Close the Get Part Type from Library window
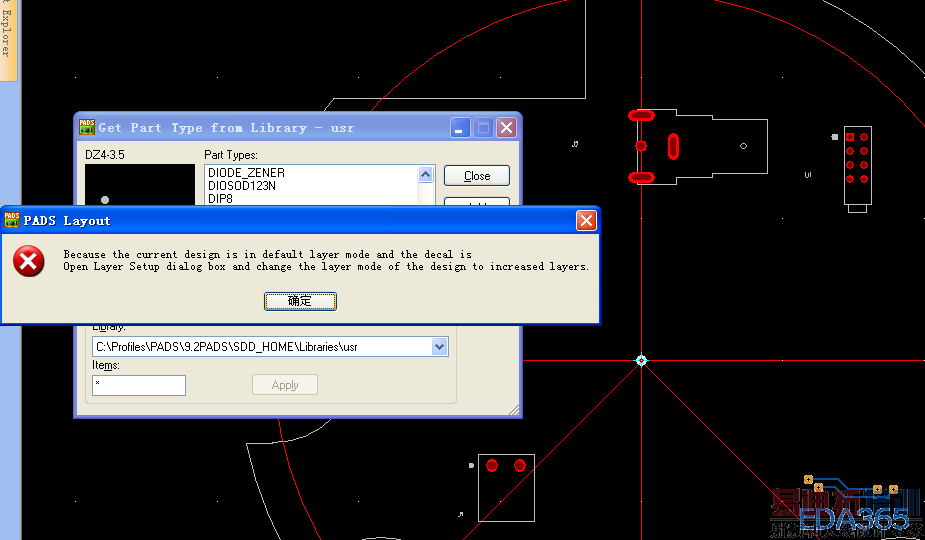Image resolution: width=925 pixels, height=540 pixels. (506, 127)
